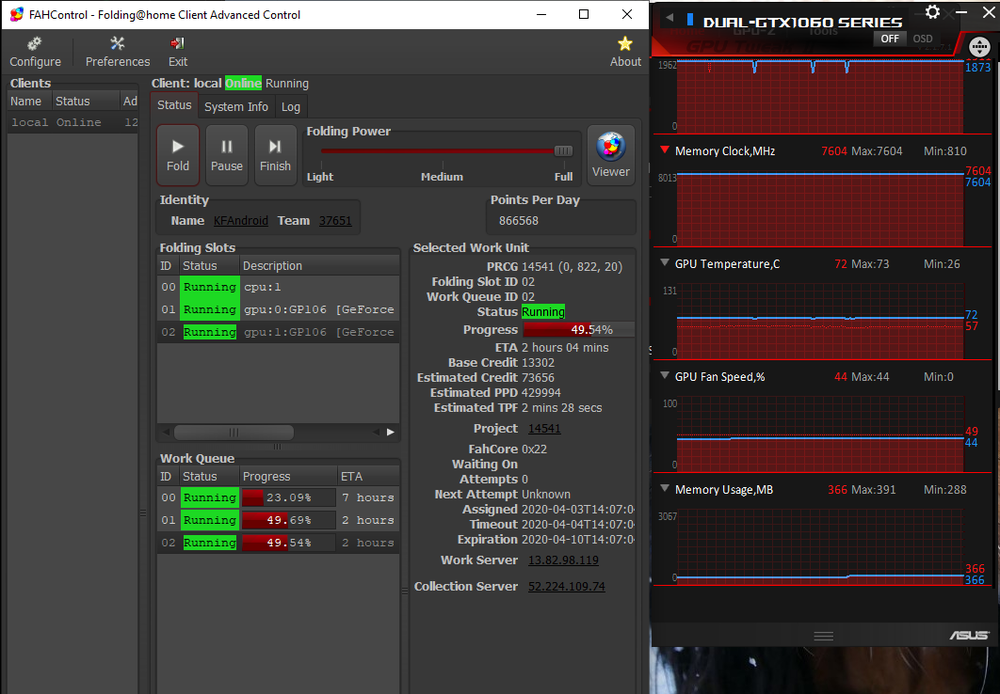Open the Configure toolbar item

click(x=35, y=52)
